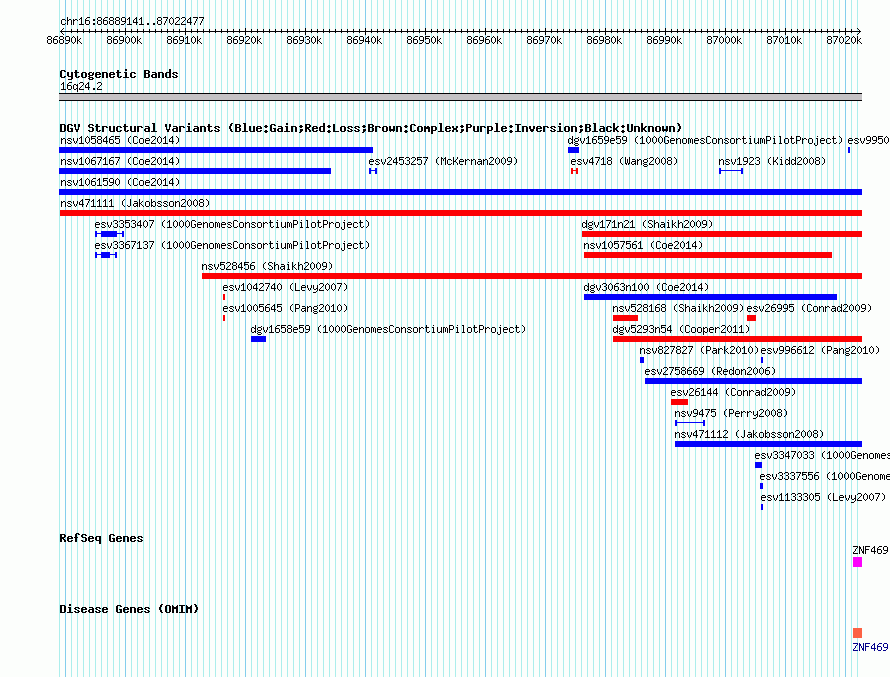The width and height of the screenshot is (890, 677).
Task: Open dgv5293n54 (Cooper2011) label
Action: 681,329
